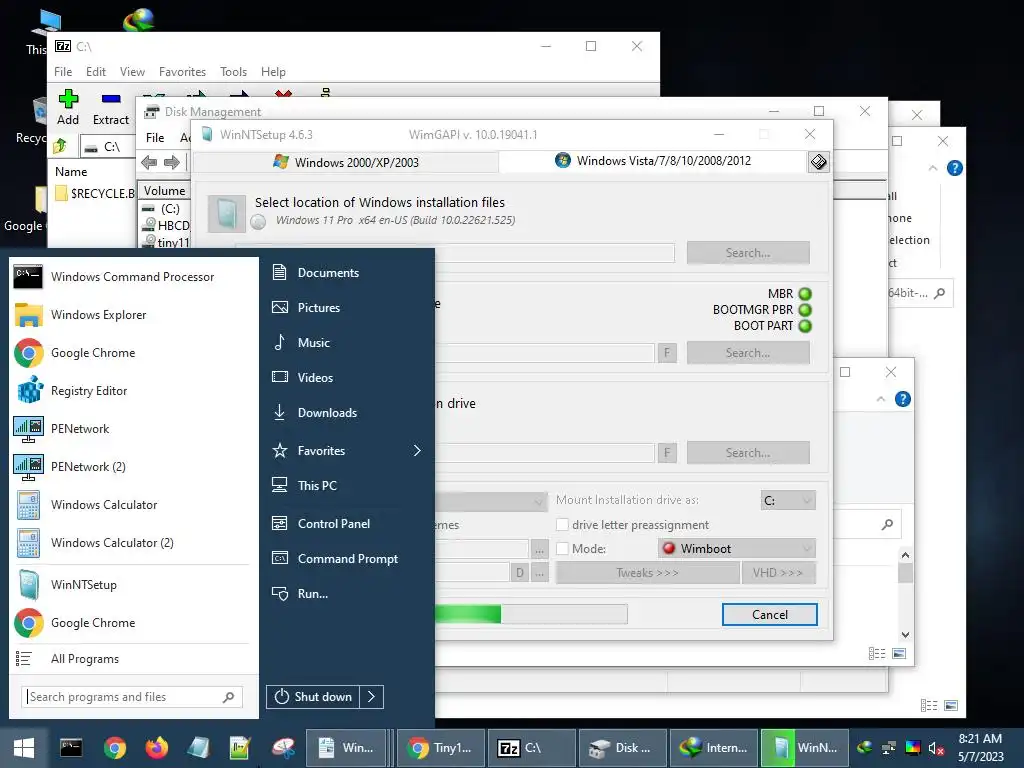Open Windows Calculator in Start menu
The width and height of the screenshot is (1024, 768).
pyautogui.click(x=133, y=505)
